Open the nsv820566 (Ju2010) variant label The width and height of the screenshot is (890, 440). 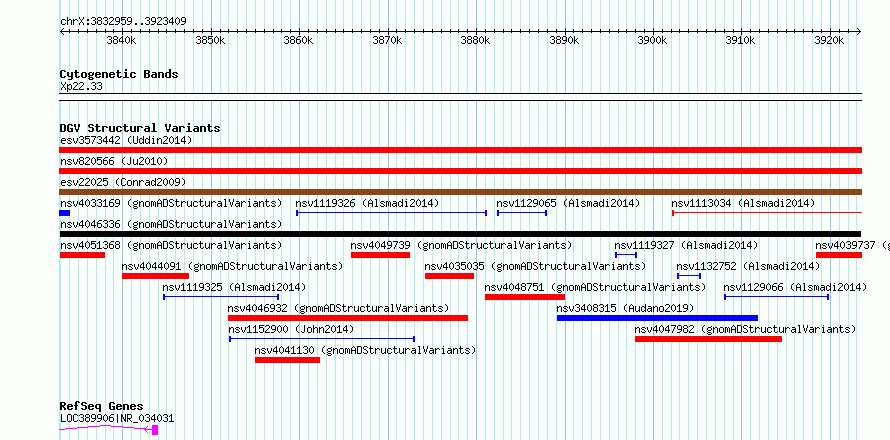pos(114,161)
